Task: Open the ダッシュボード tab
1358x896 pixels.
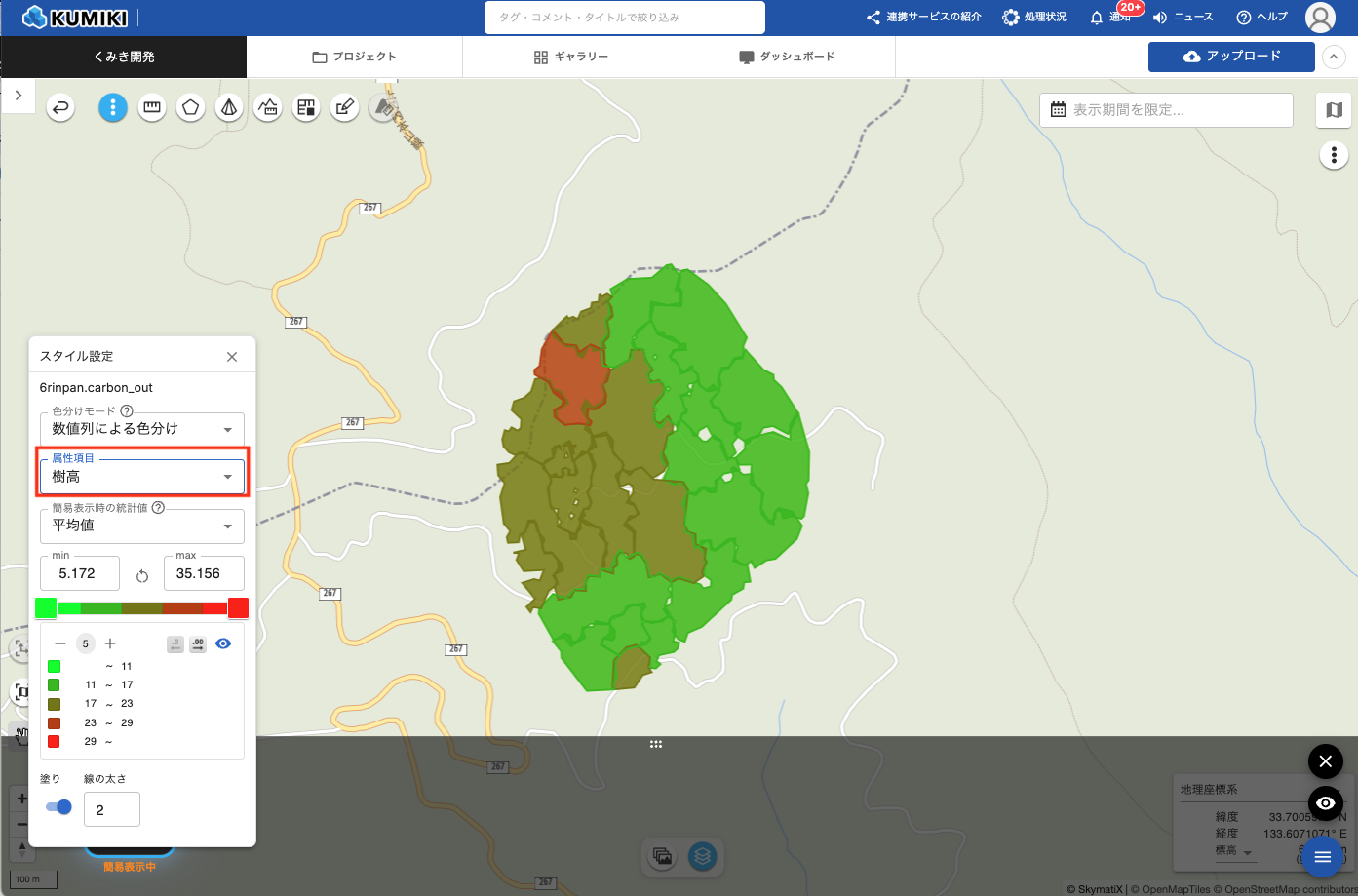Action: click(x=787, y=57)
